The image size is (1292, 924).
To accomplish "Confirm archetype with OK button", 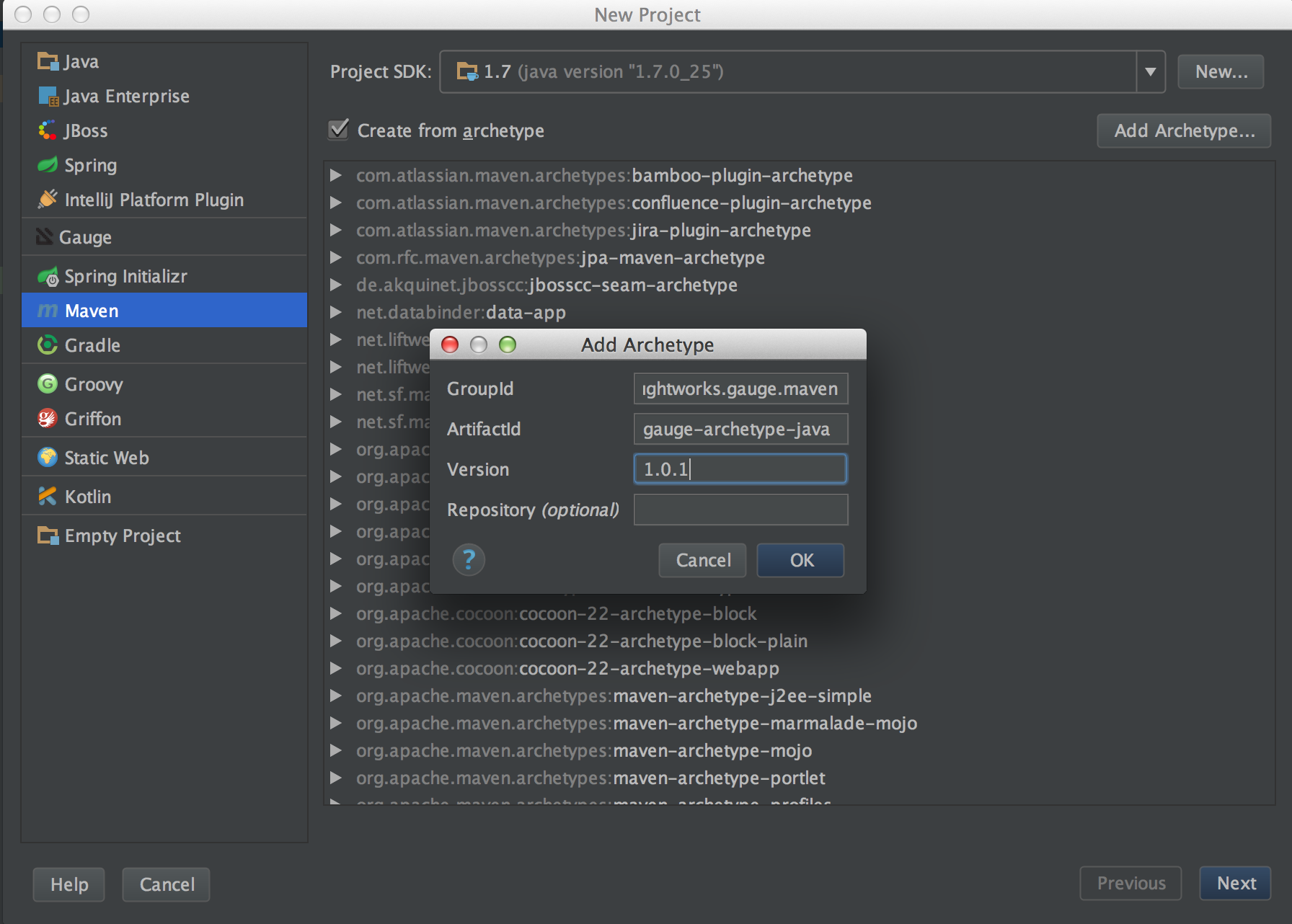I will (x=800, y=560).
